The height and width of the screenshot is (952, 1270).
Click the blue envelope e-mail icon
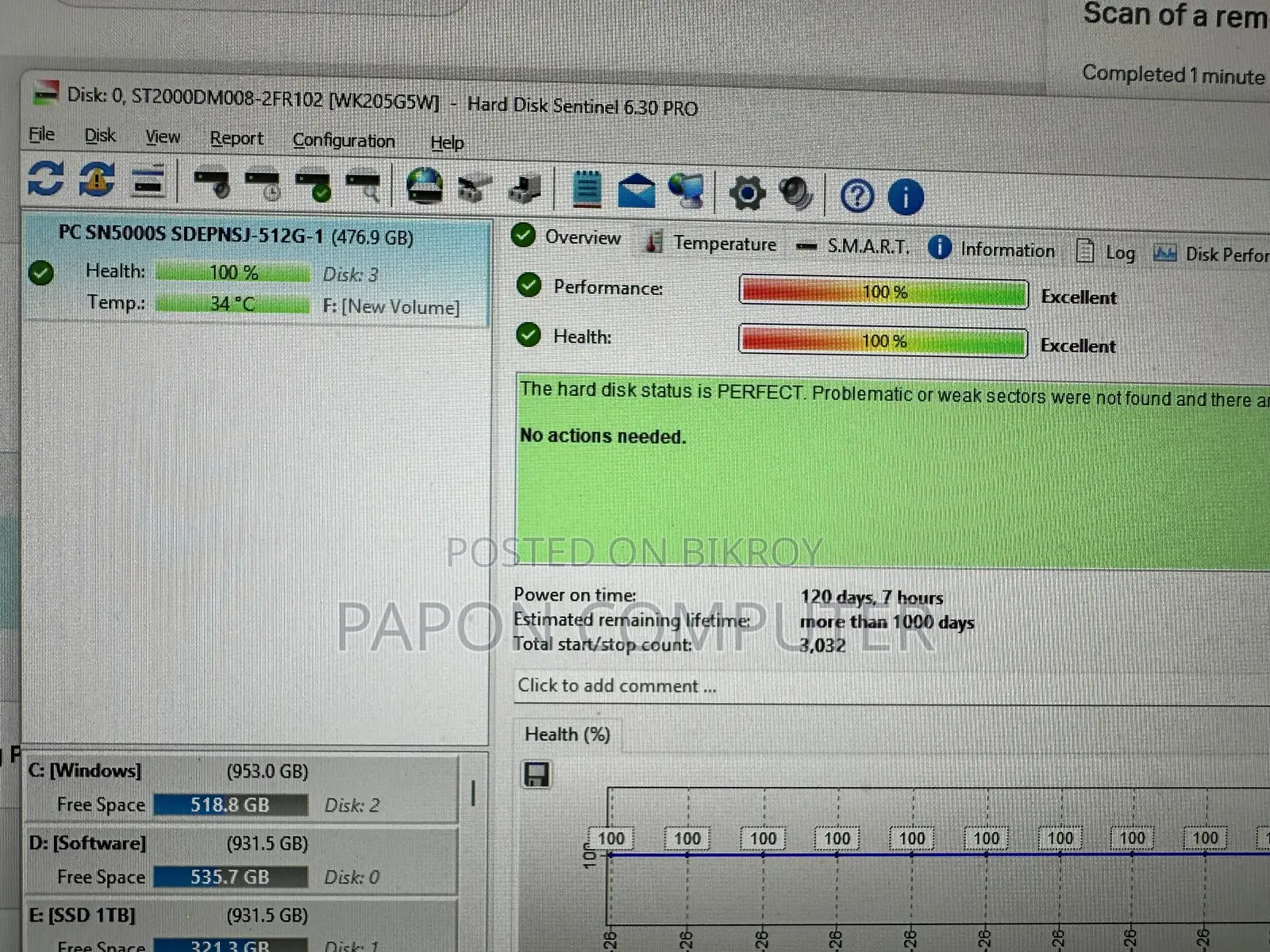[x=636, y=191]
